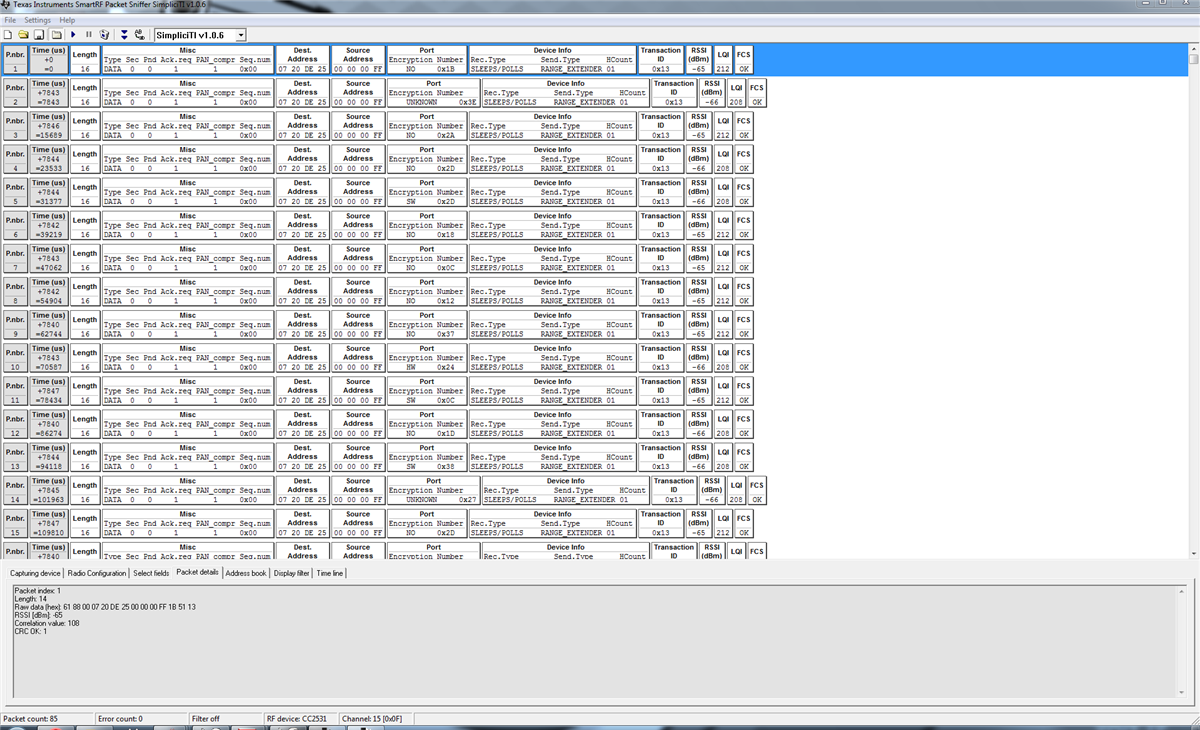Click port number 0x38 cell
Screen dimensions: 1200x730
click(446, 466)
